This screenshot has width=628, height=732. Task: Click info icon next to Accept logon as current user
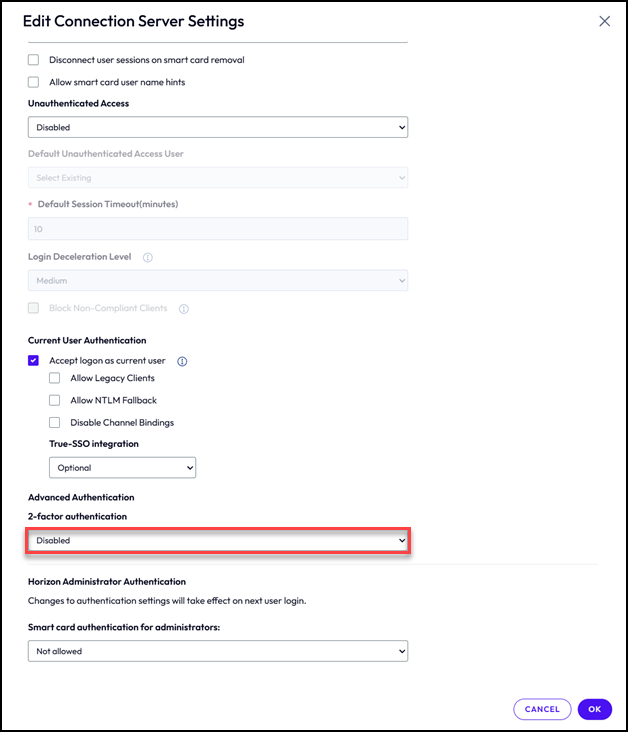(182, 361)
